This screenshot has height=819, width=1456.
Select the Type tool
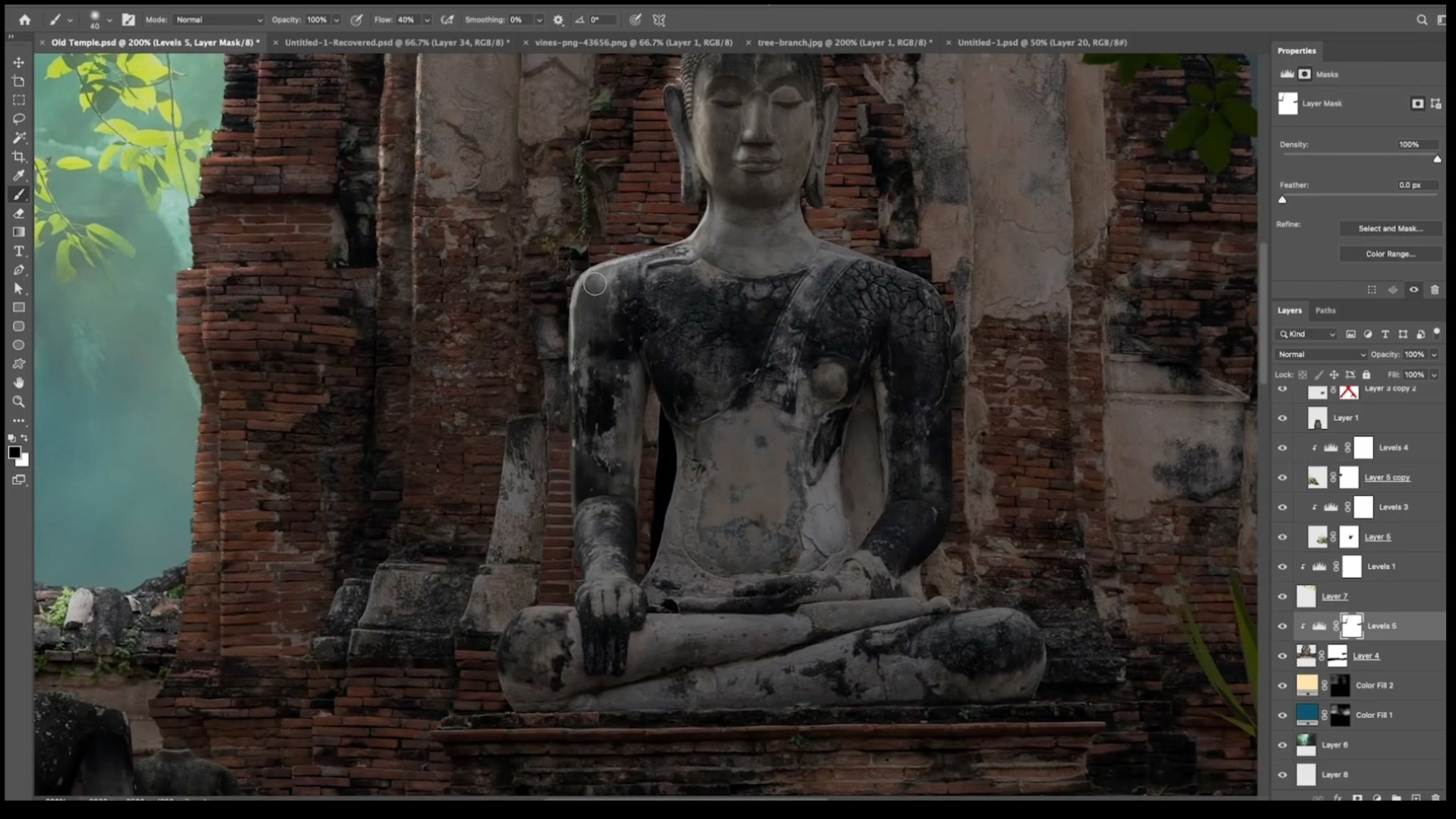click(19, 251)
